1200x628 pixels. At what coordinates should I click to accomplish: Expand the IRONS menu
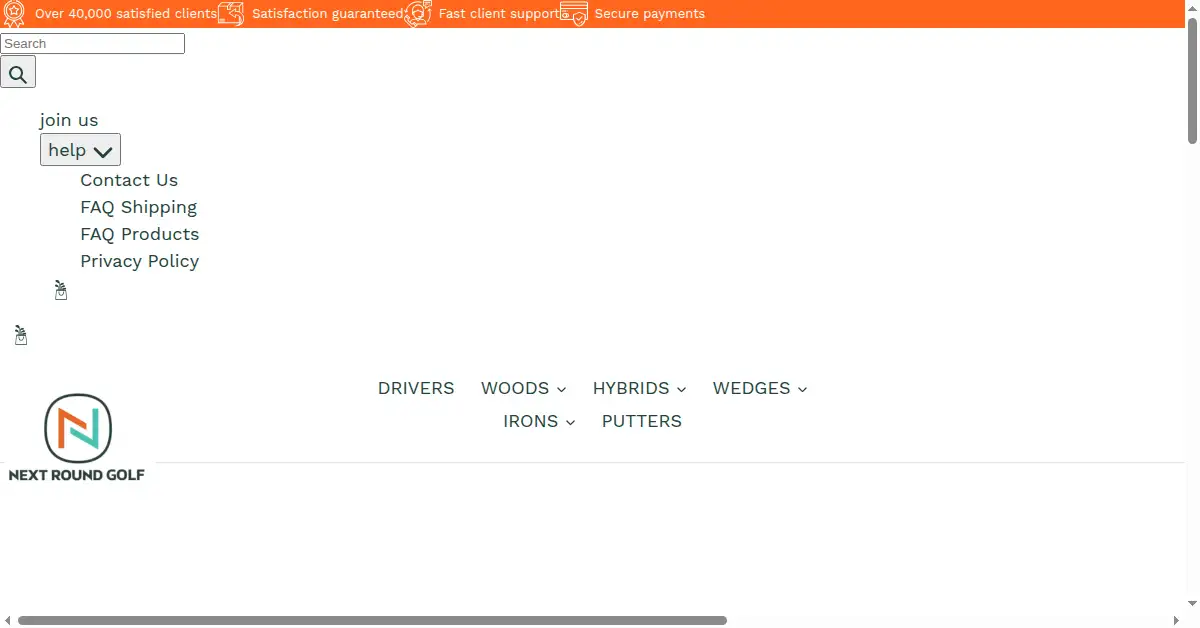[540, 421]
